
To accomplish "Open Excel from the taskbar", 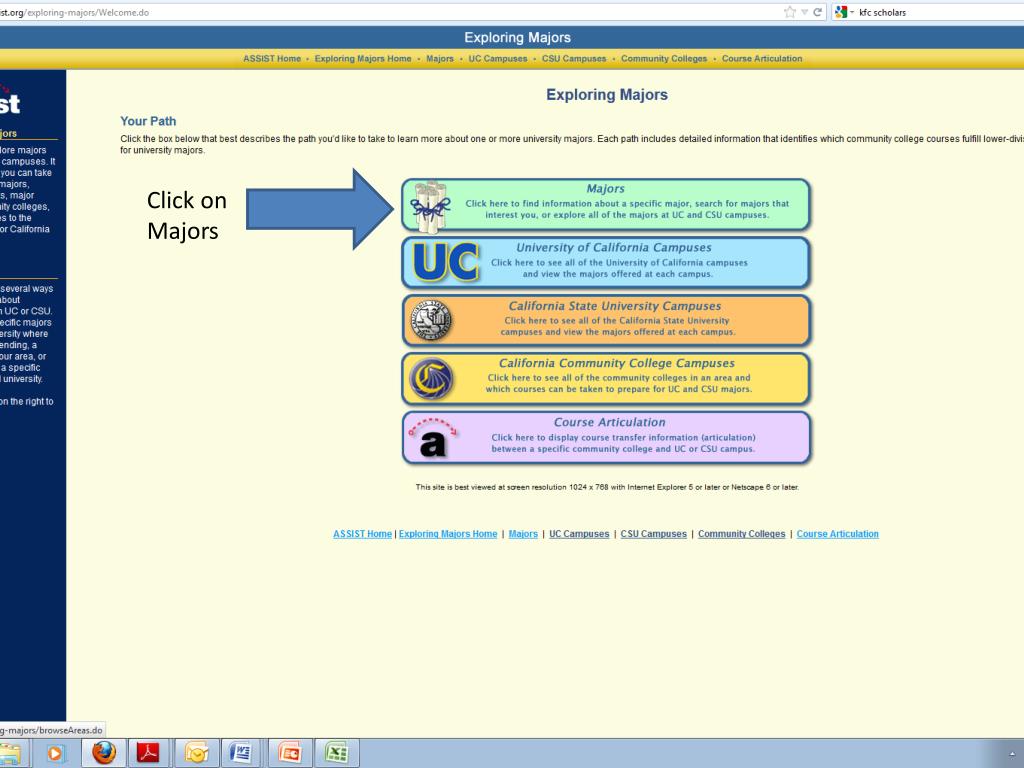I will coord(336,753).
